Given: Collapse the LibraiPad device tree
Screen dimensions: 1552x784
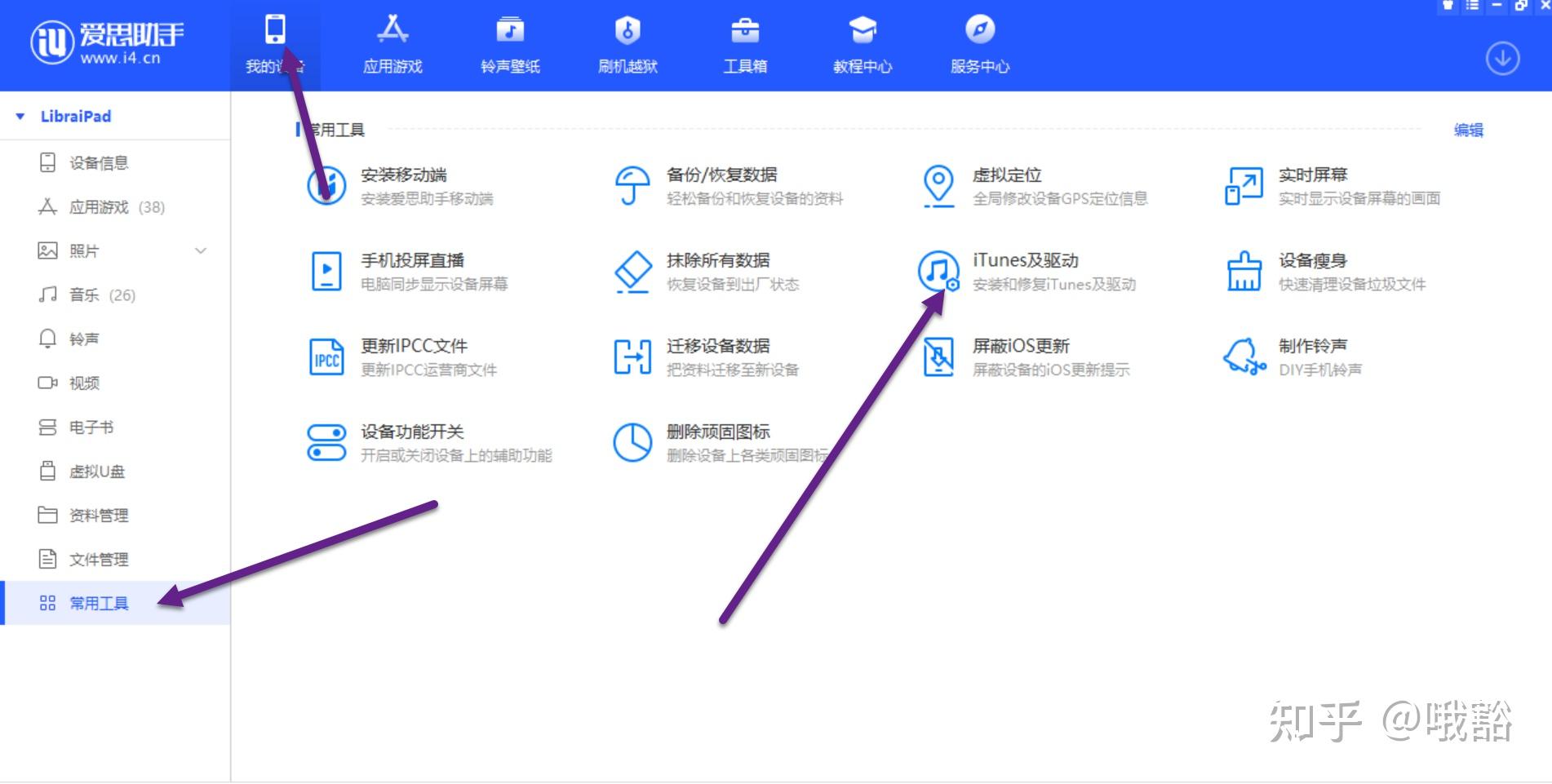Looking at the screenshot, I should pos(20,117).
